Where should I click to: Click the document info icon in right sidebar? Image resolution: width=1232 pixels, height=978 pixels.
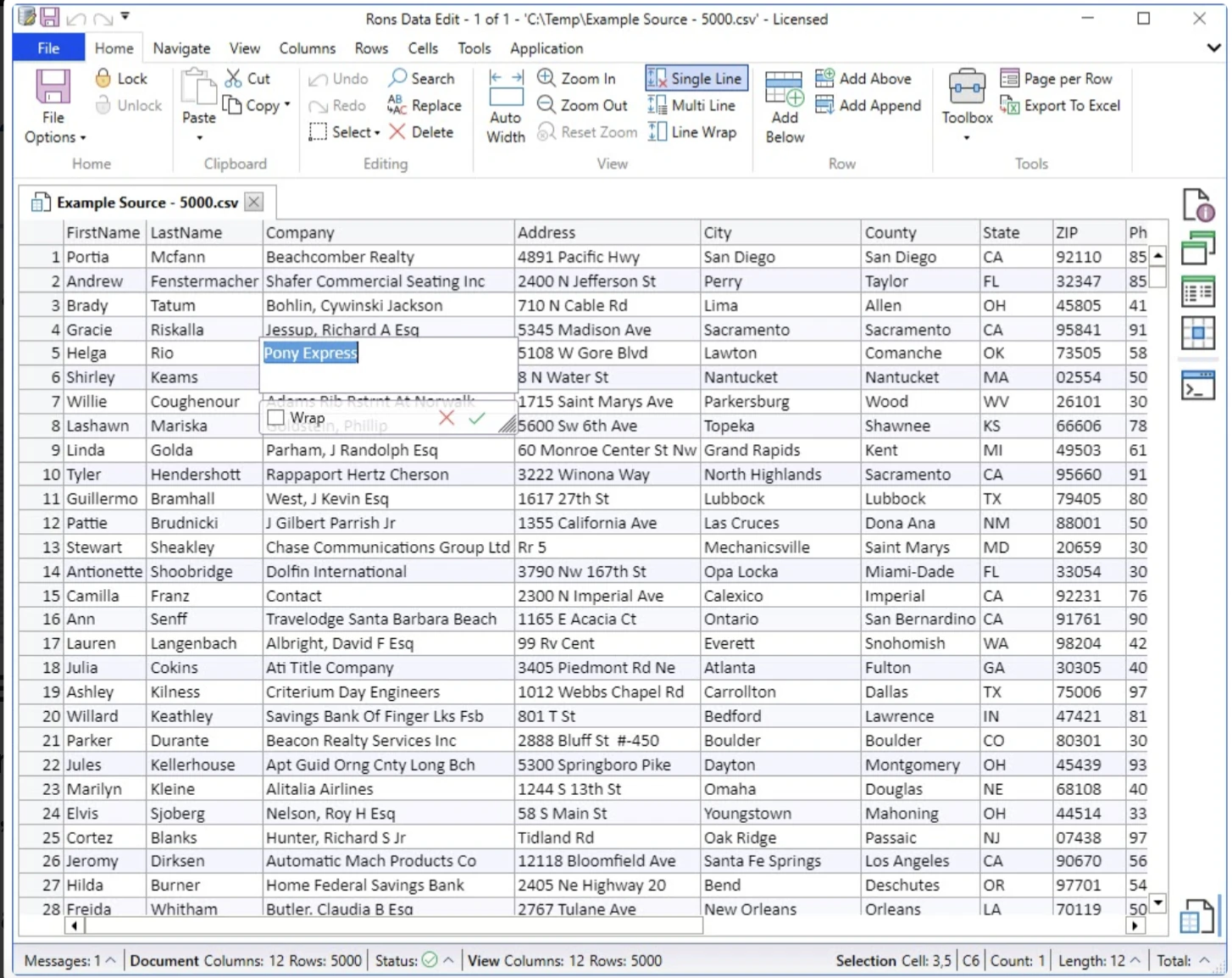click(x=1198, y=205)
